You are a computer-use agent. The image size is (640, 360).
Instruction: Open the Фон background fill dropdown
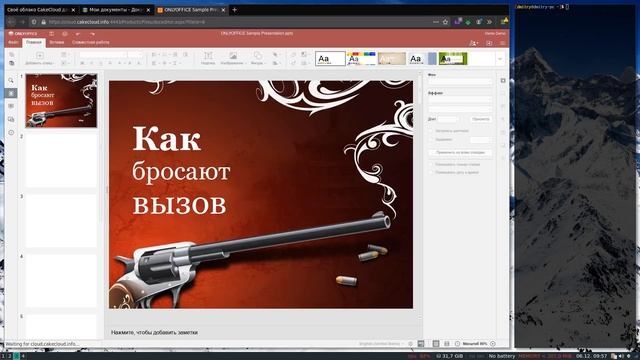coord(460,82)
